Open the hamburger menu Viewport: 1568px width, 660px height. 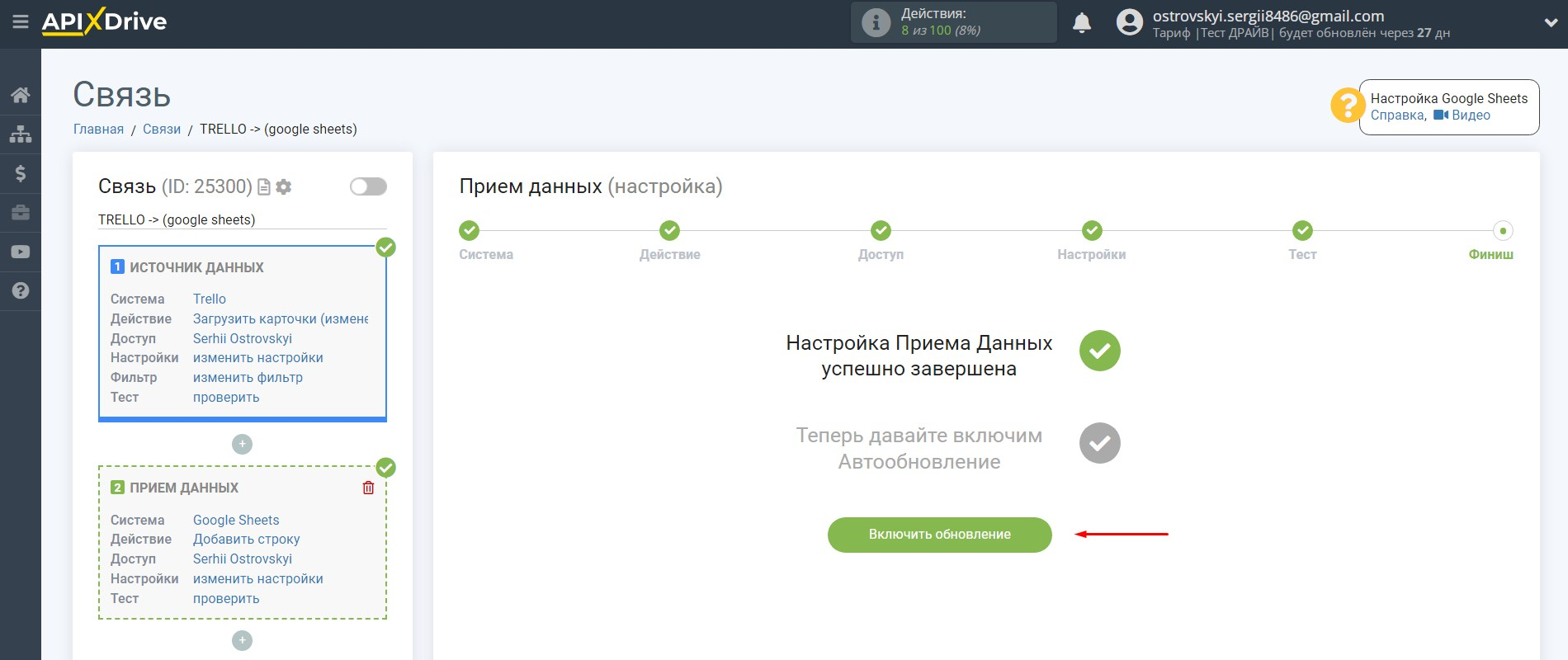pos(21,22)
